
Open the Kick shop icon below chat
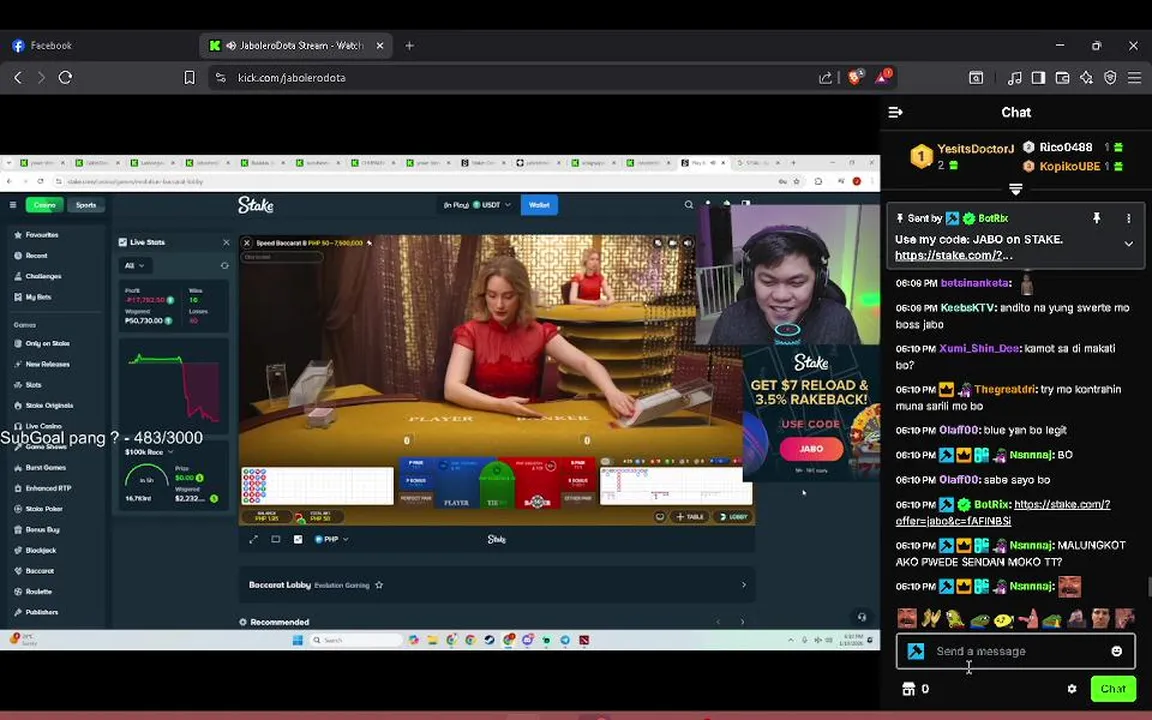click(909, 689)
